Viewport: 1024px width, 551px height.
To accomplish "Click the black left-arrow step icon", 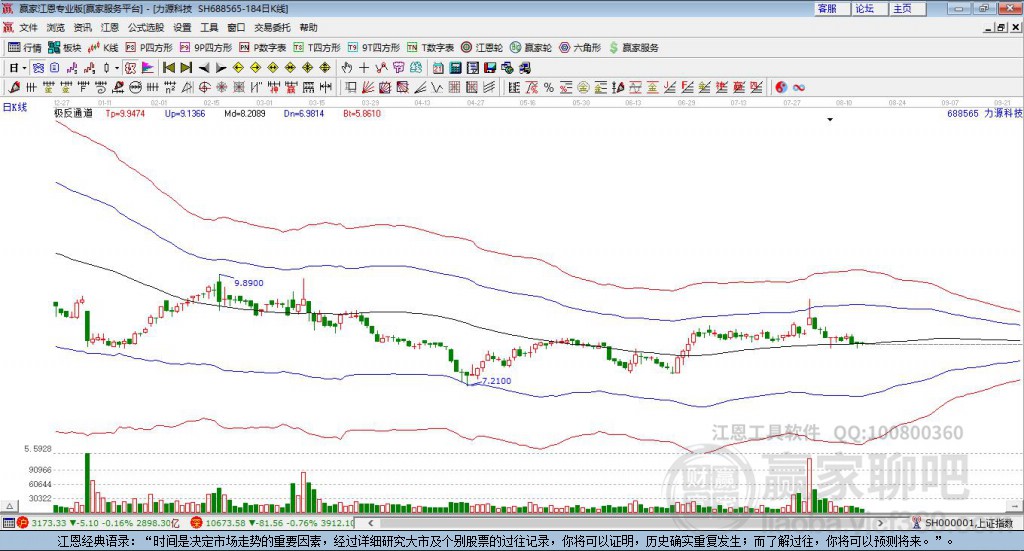I will 204,68.
